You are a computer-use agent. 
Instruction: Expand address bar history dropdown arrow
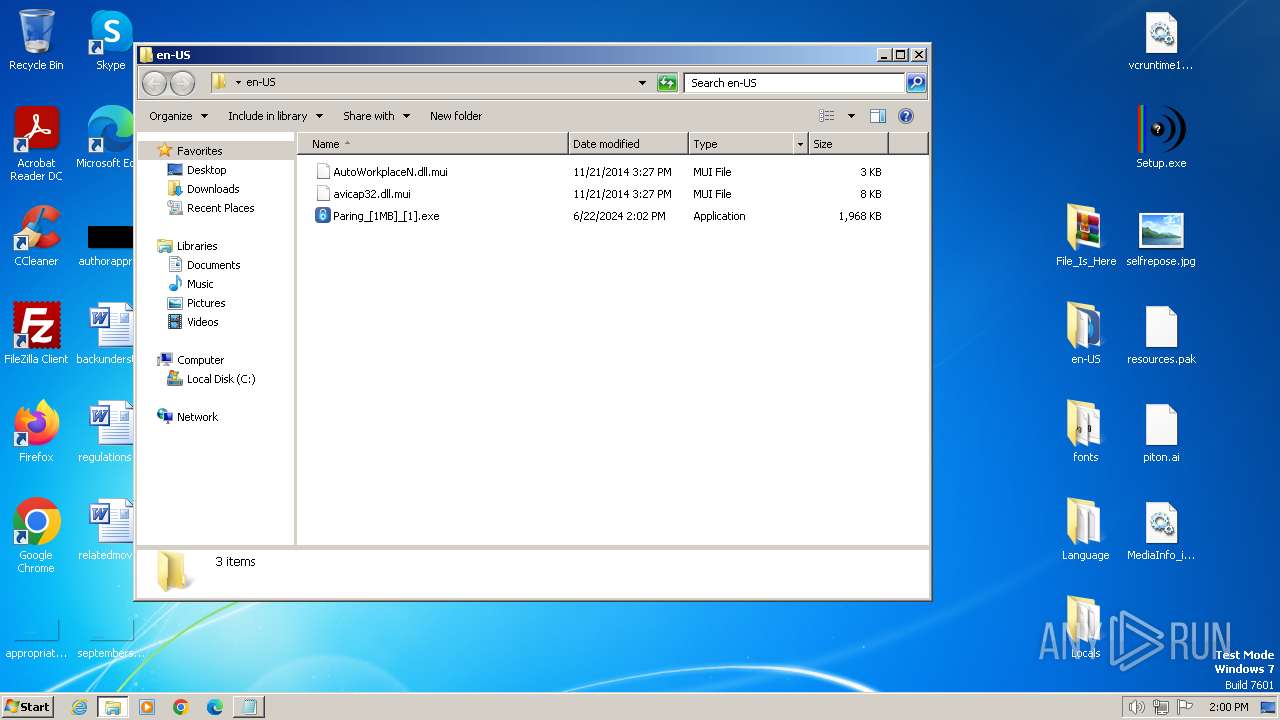pyautogui.click(x=642, y=83)
